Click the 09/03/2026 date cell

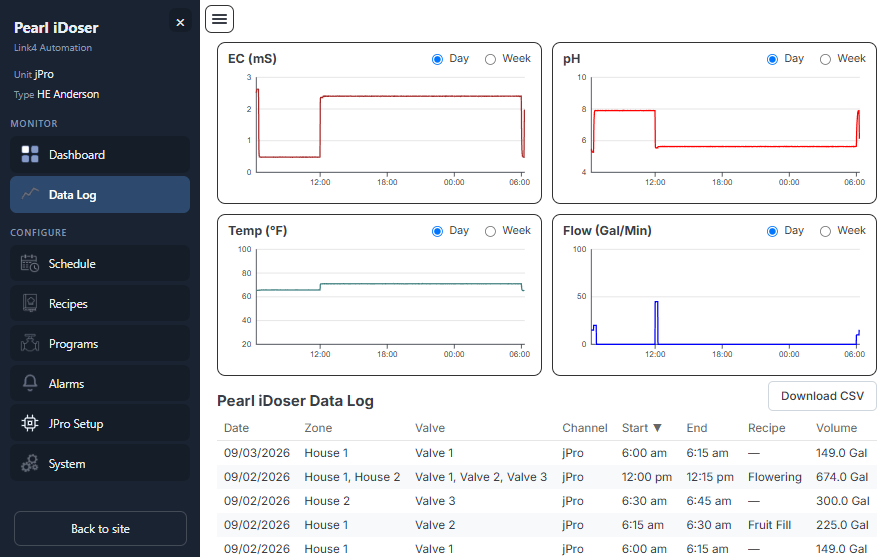tap(257, 453)
